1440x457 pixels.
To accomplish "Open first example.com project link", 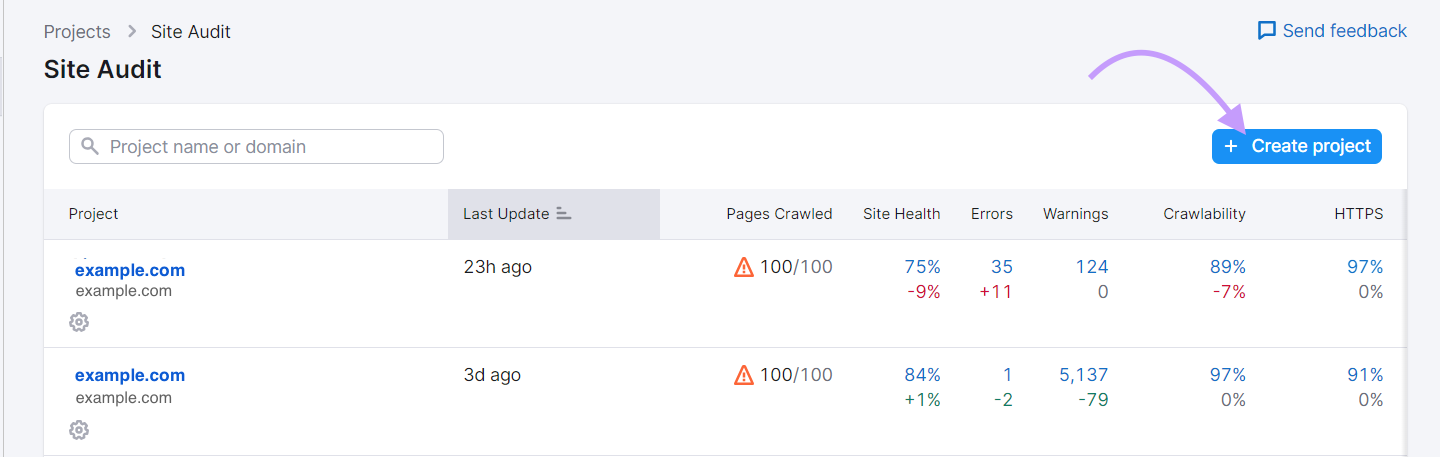I will point(130,270).
